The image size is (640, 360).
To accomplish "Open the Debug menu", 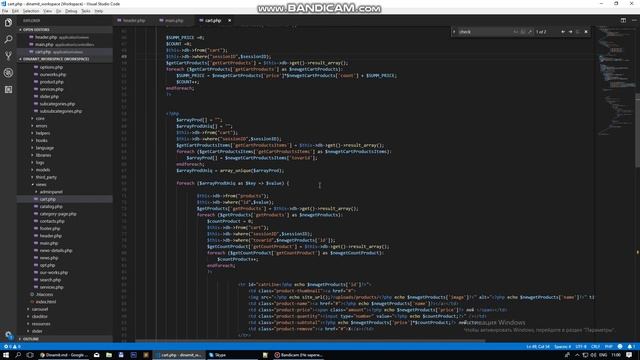I will click(x=71, y=11).
